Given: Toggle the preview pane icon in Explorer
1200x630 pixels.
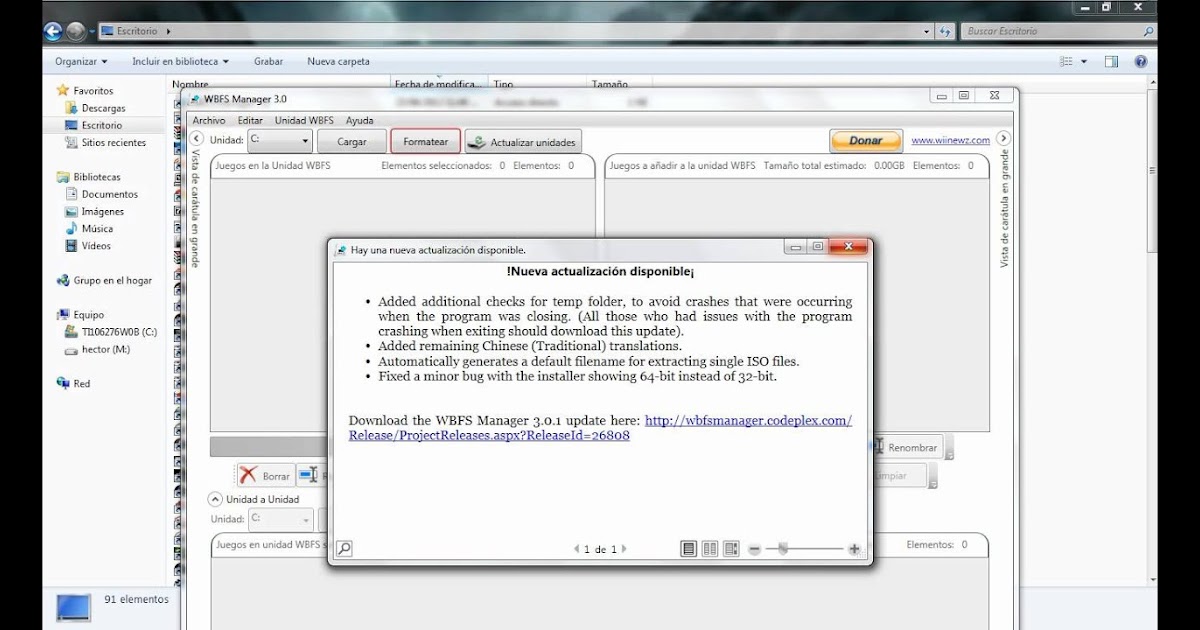Looking at the screenshot, I should [x=1111, y=62].
